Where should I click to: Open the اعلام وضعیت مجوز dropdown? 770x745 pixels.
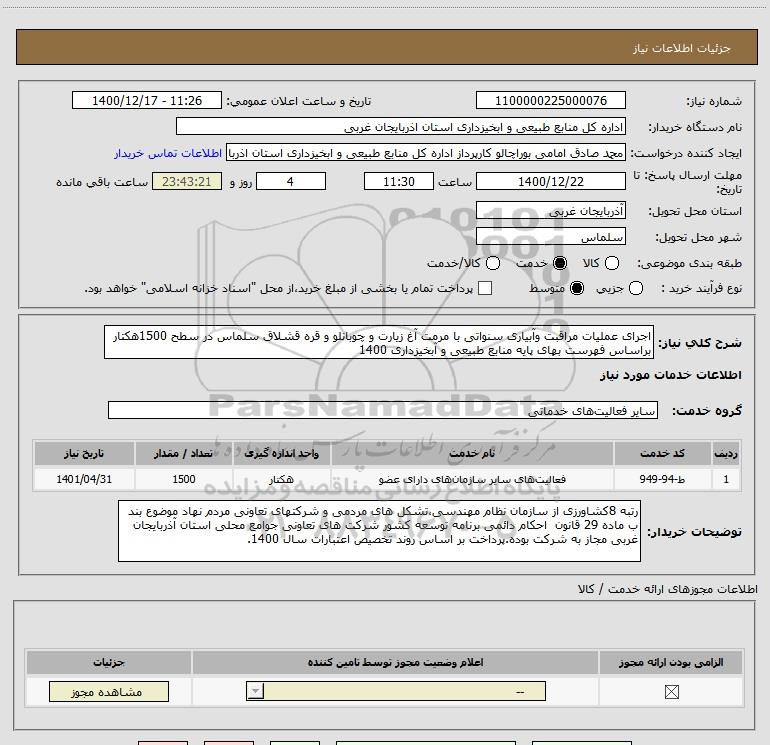396,691
